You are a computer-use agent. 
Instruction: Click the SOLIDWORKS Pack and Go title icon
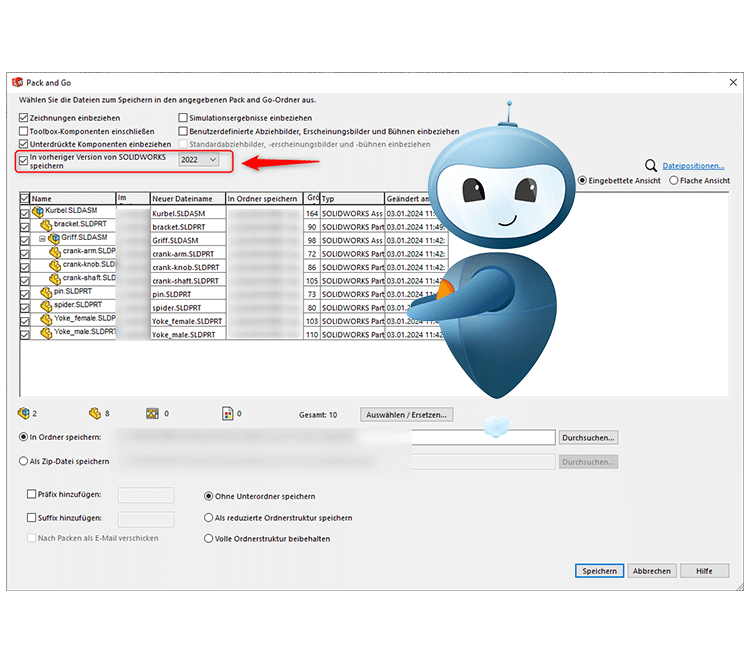point(17,82)
